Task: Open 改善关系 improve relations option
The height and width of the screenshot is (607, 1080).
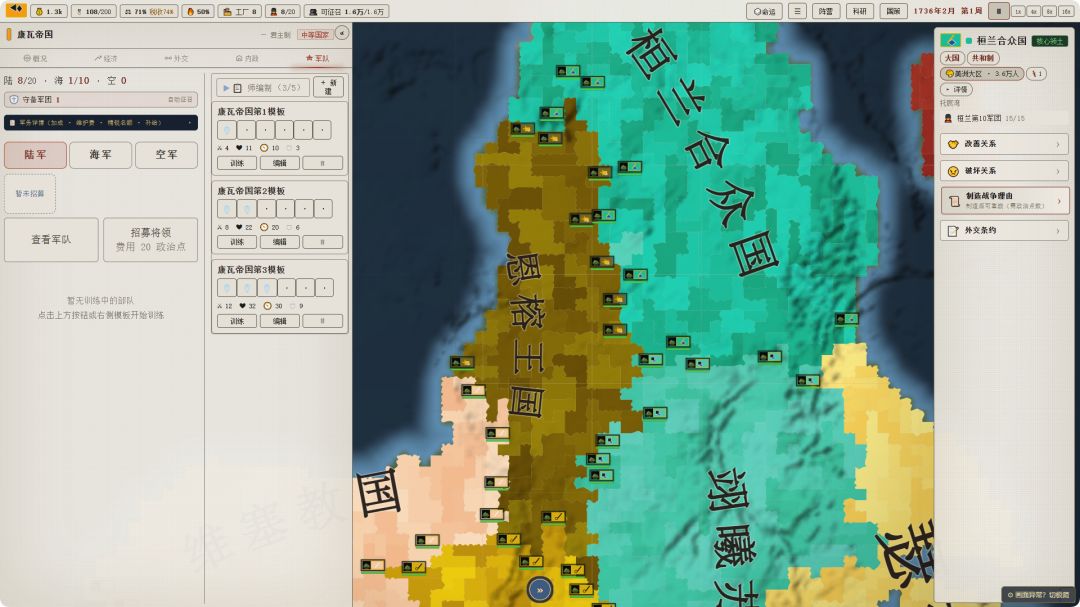Action: point(1004,144)
